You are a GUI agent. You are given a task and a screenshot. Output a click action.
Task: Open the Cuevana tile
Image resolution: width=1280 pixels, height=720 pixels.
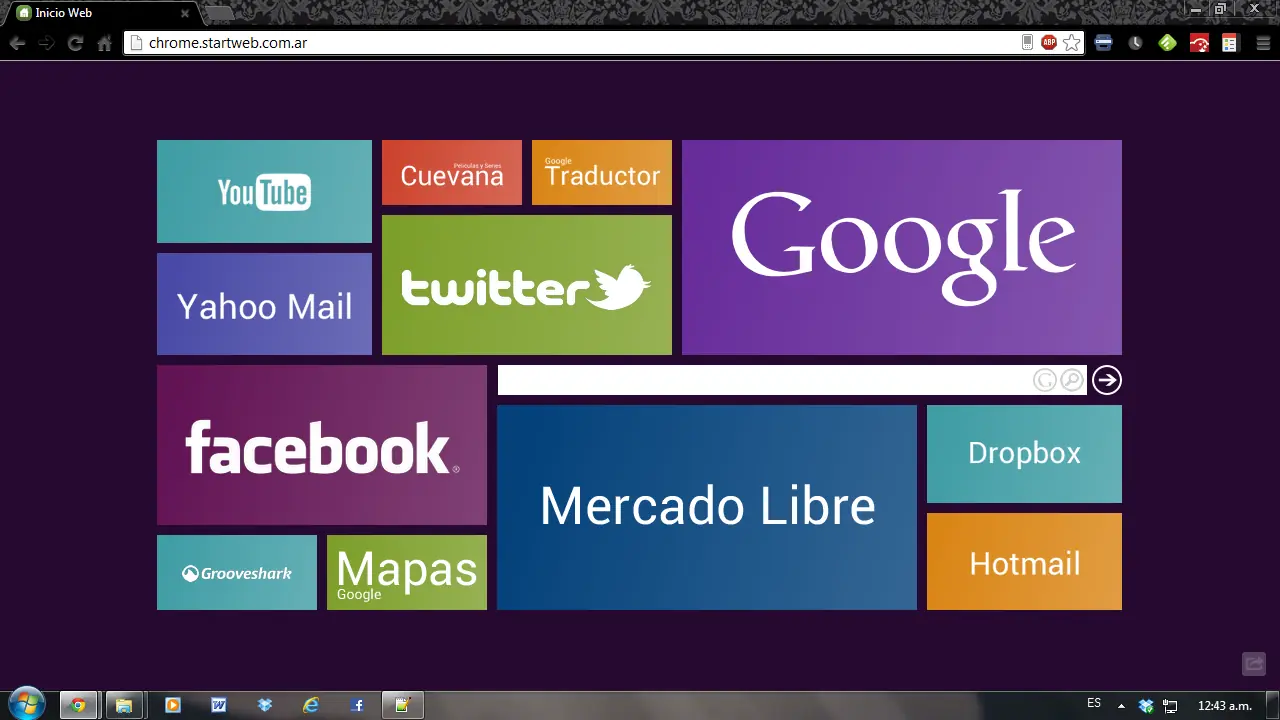click(452, 172)
